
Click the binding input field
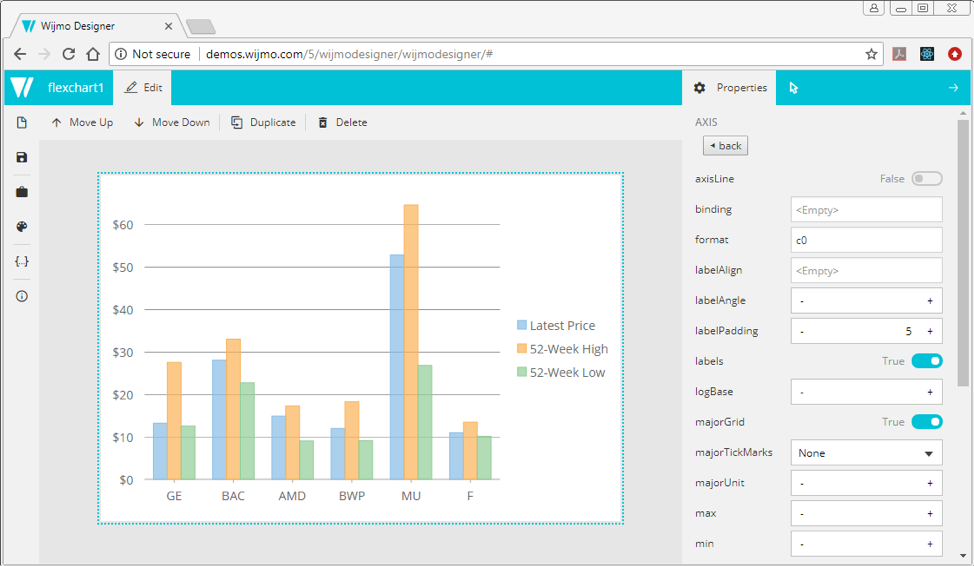pyautogui.click(x=867, y=209)
